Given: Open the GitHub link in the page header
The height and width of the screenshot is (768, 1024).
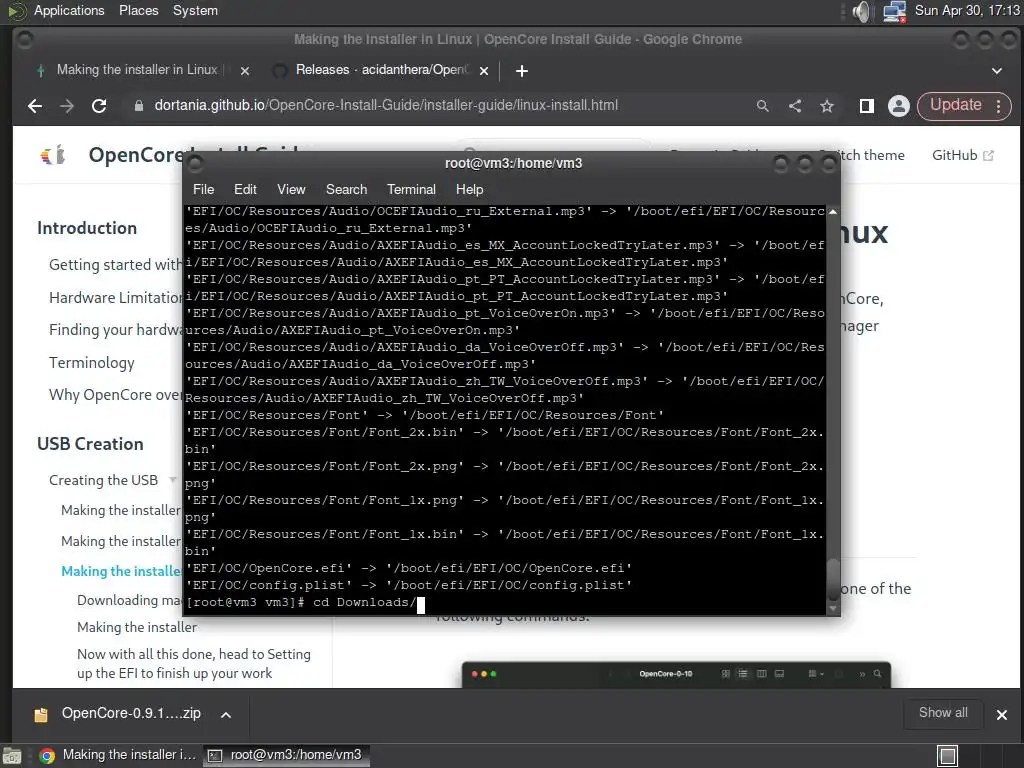Looking at the screenshot, I should [962, 155].
